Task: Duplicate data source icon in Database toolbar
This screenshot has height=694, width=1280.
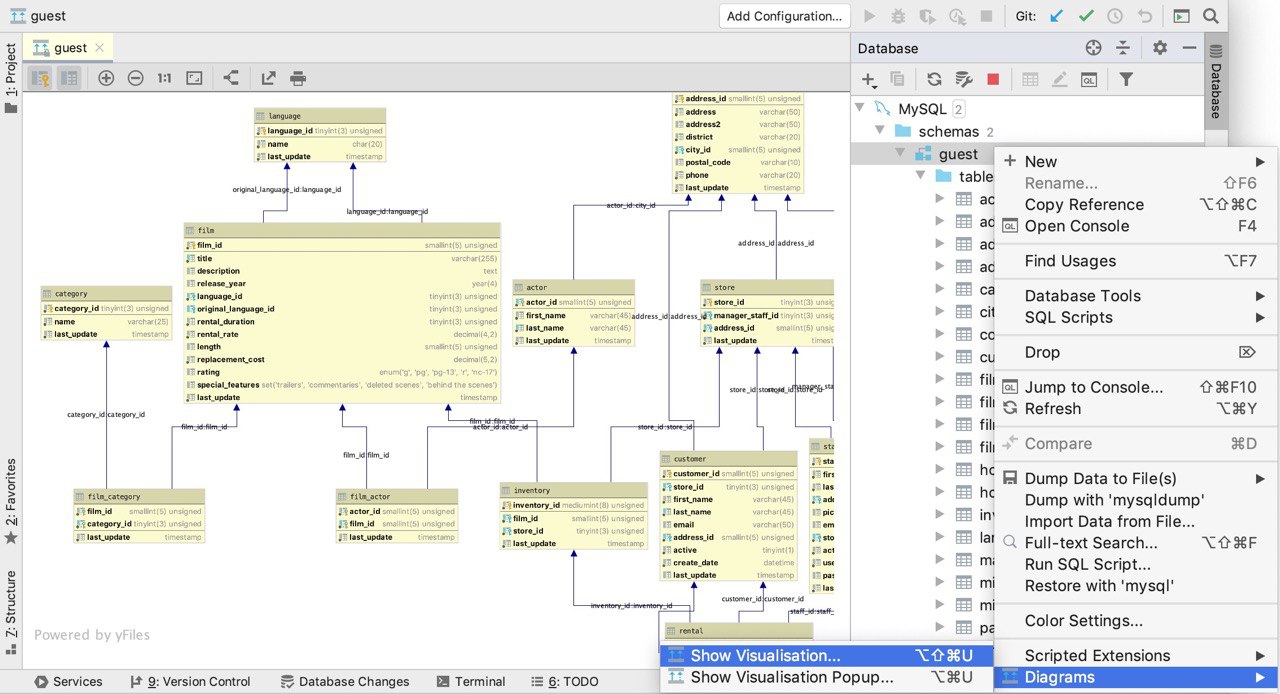Action: (897, 79)
